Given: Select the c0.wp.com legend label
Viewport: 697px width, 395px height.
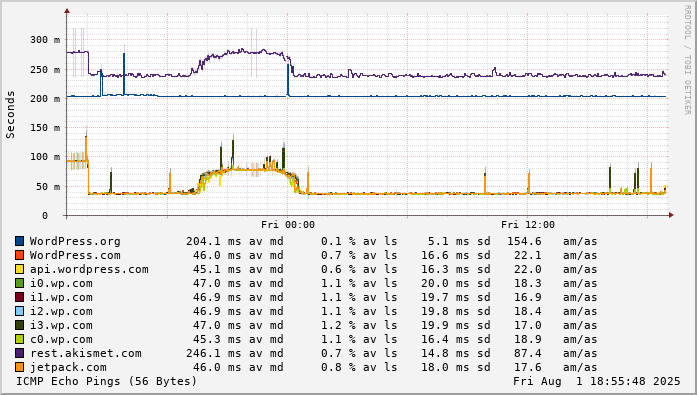Looking at the screenshot, I should [61, 339].
